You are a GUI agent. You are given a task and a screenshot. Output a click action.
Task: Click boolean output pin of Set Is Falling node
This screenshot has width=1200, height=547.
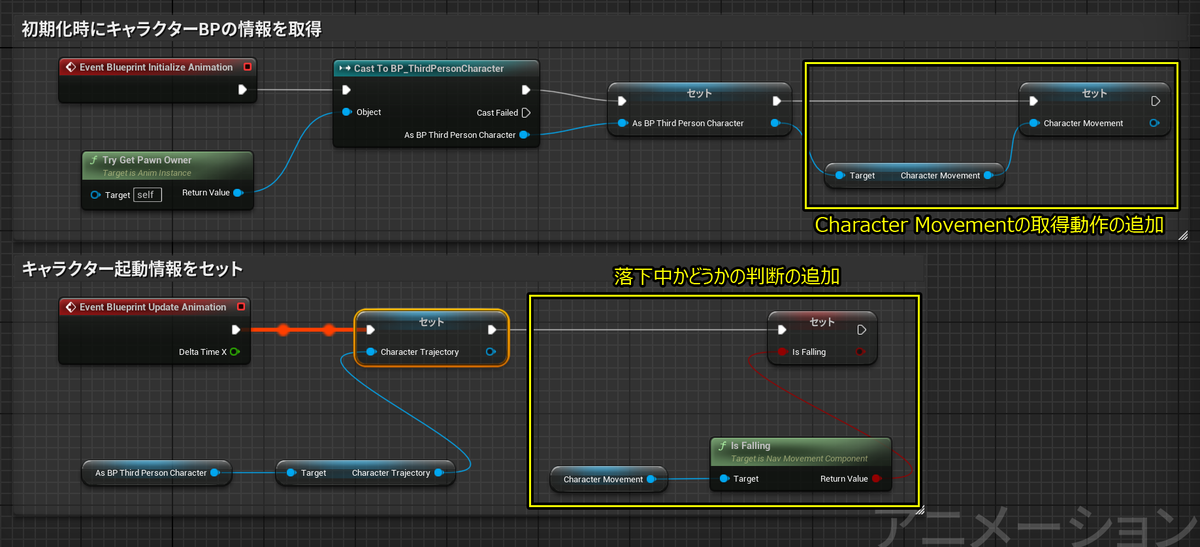pos(860,352)
